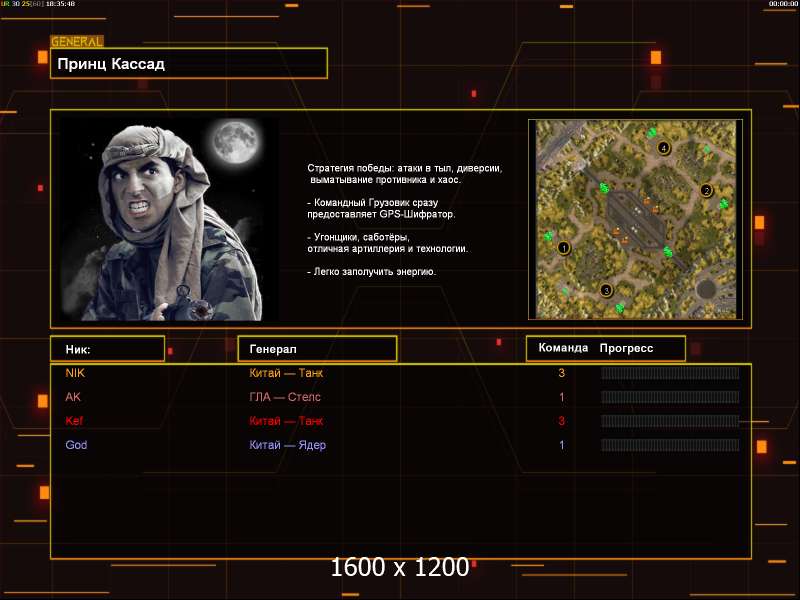
Task: Click God's loading progress bar
Action: [669, 445]
